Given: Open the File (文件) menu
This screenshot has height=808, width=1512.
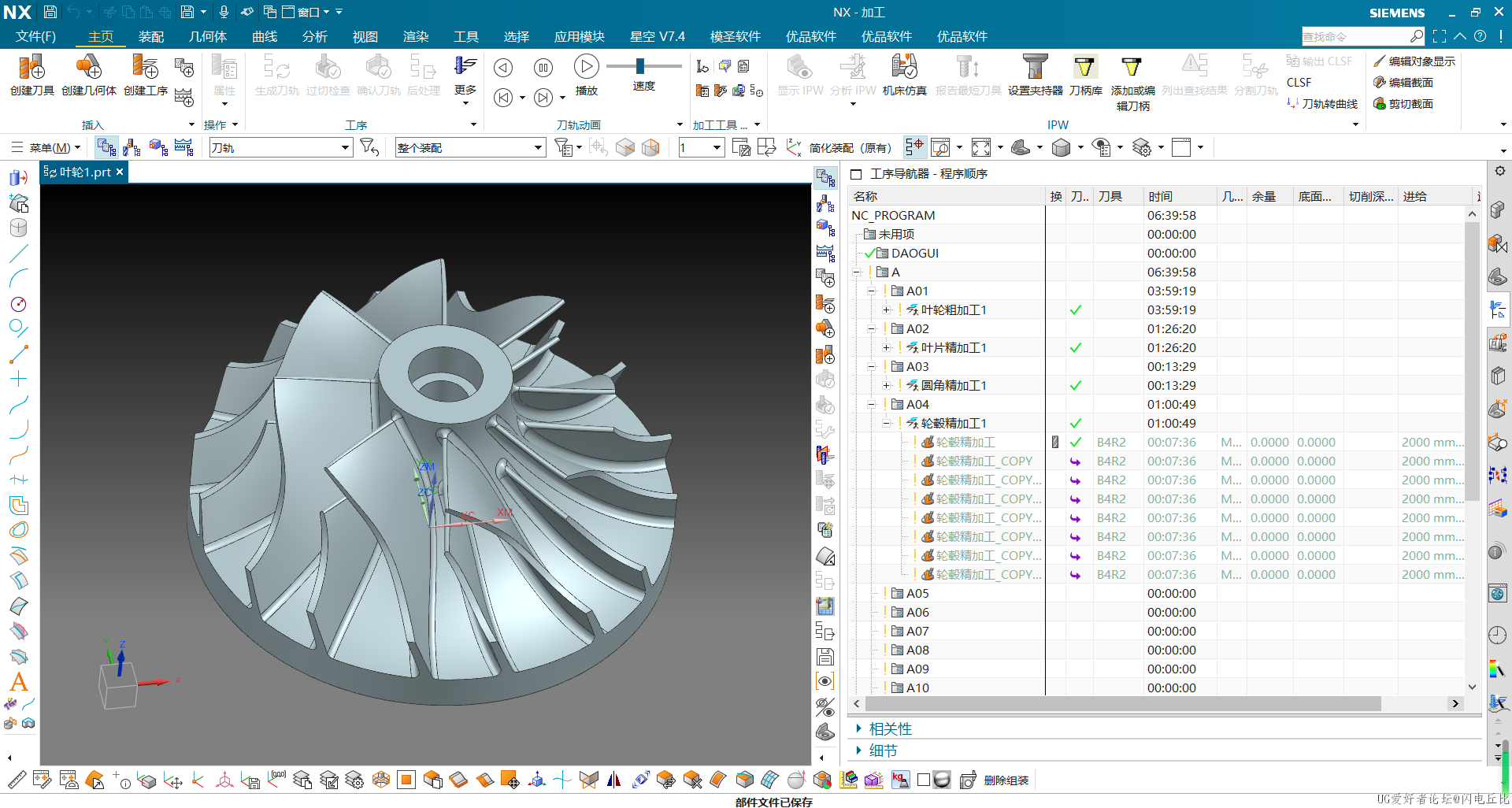Looking at the screenshot, I should pyautogui.click(x=36, y=36).
